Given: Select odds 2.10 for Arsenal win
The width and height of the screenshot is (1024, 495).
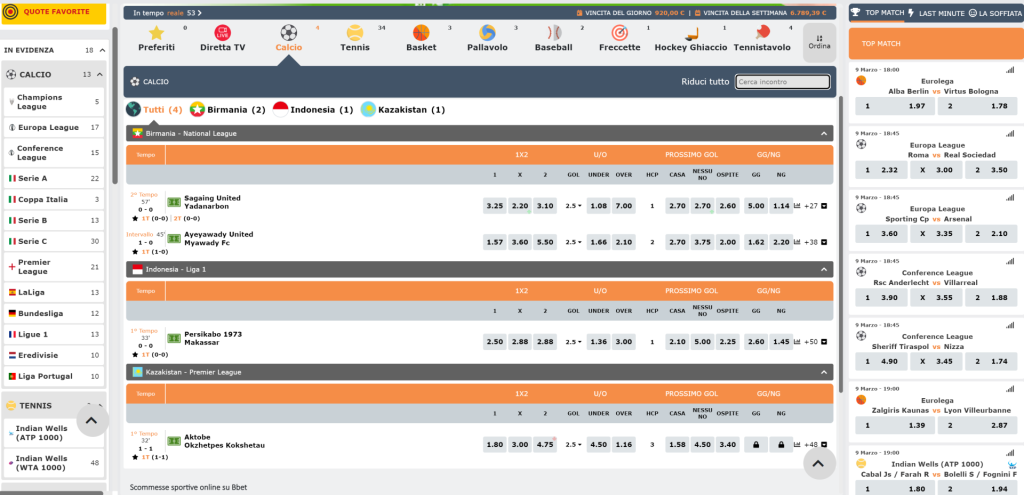Looking at the screenshot, I should 991,234.
